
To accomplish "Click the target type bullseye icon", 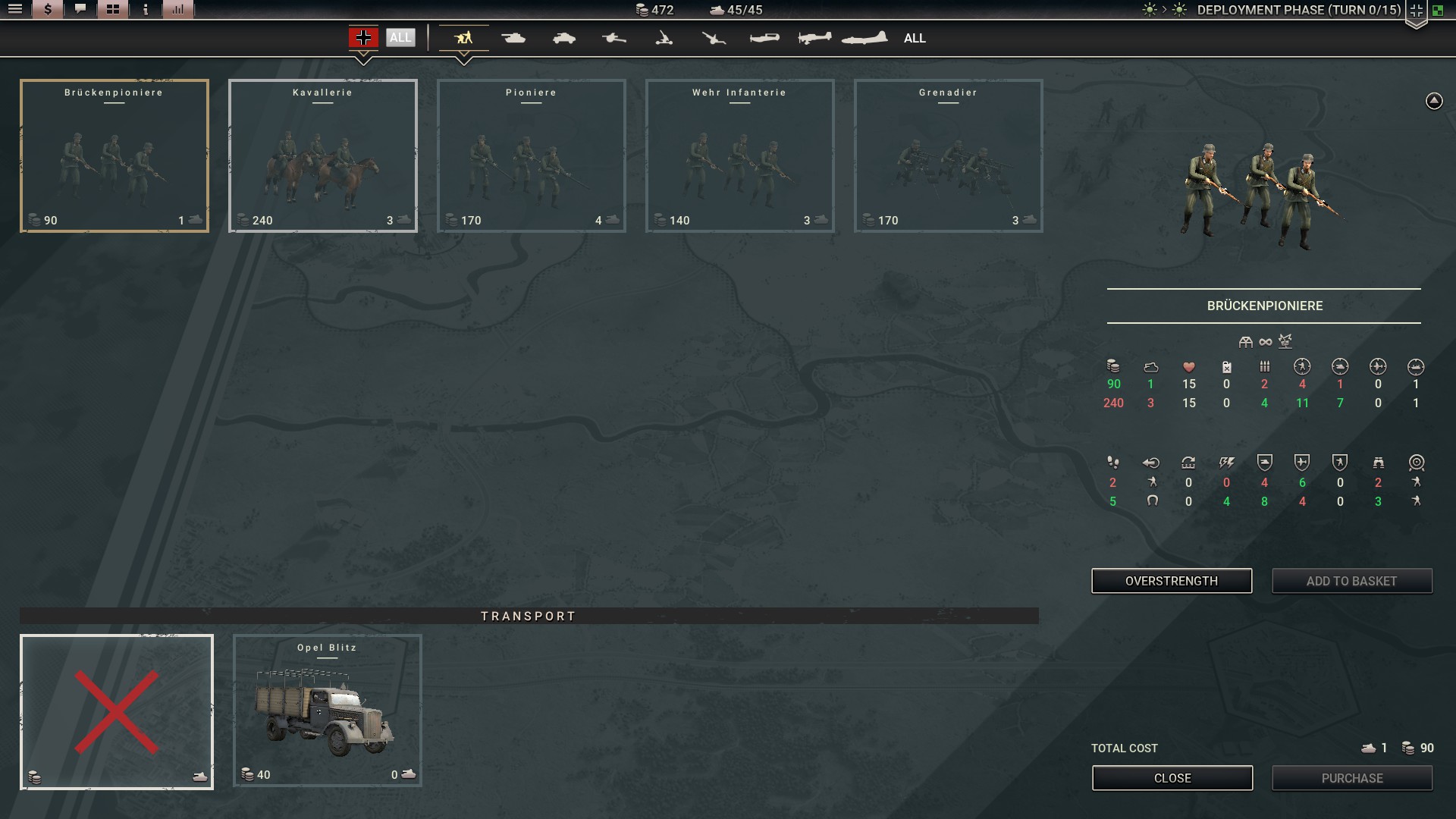I will point(1416,463).
